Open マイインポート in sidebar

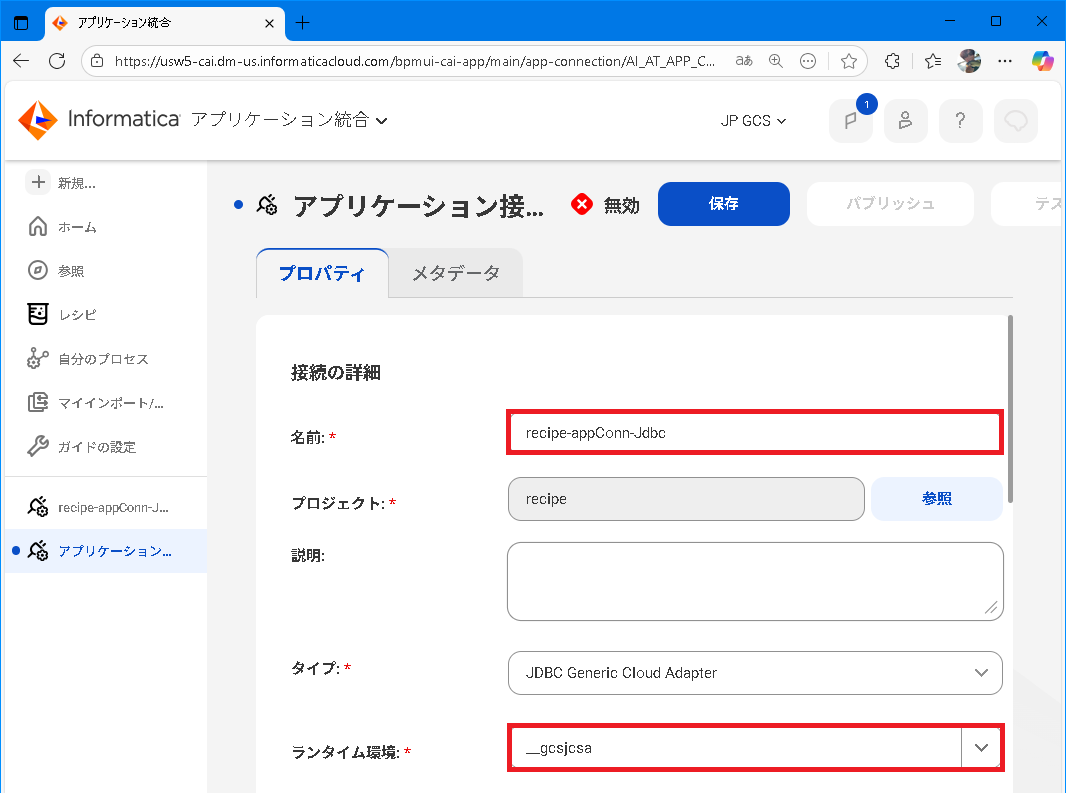(95, 403)
